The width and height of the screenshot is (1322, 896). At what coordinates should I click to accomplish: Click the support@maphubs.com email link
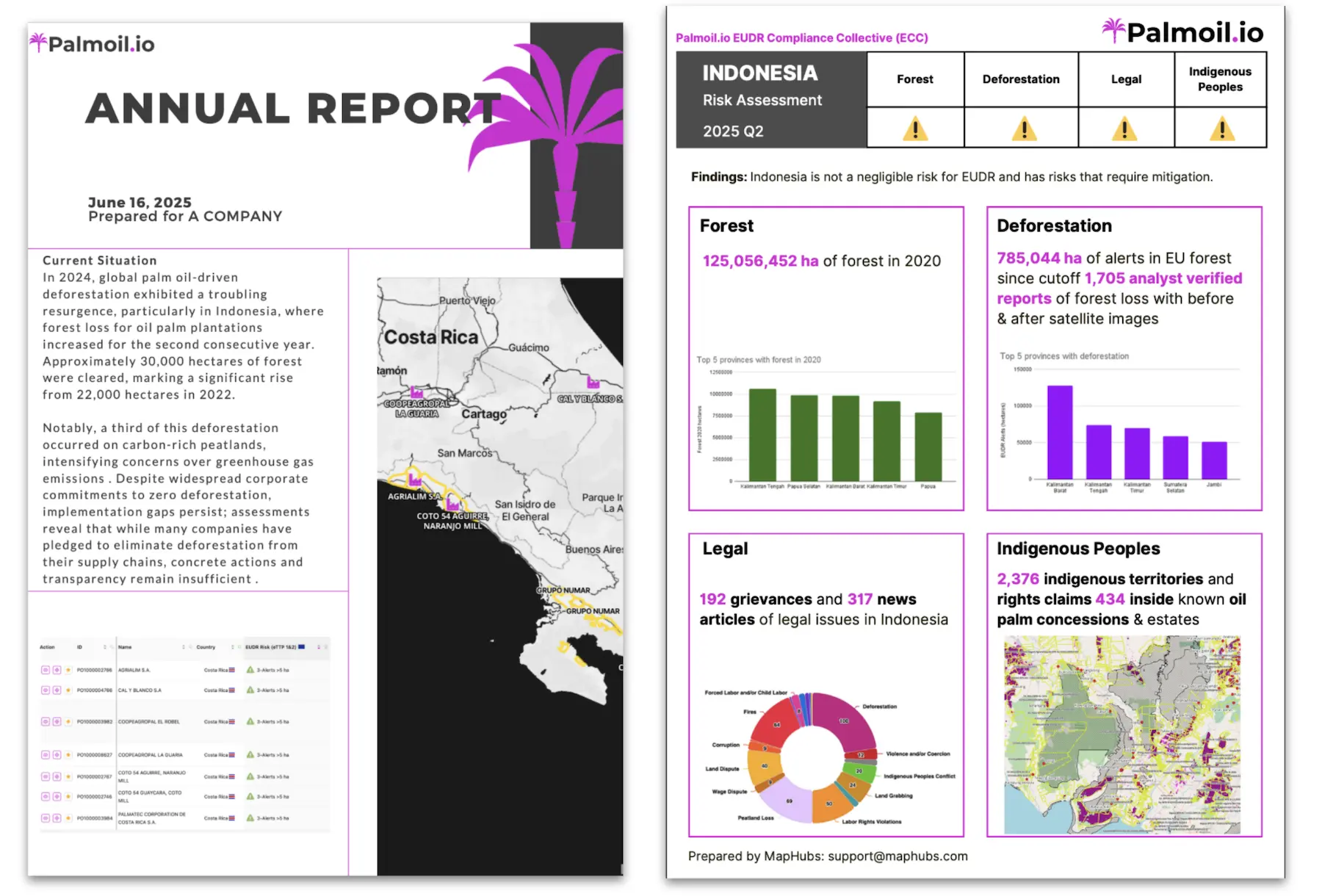[897, 856]
